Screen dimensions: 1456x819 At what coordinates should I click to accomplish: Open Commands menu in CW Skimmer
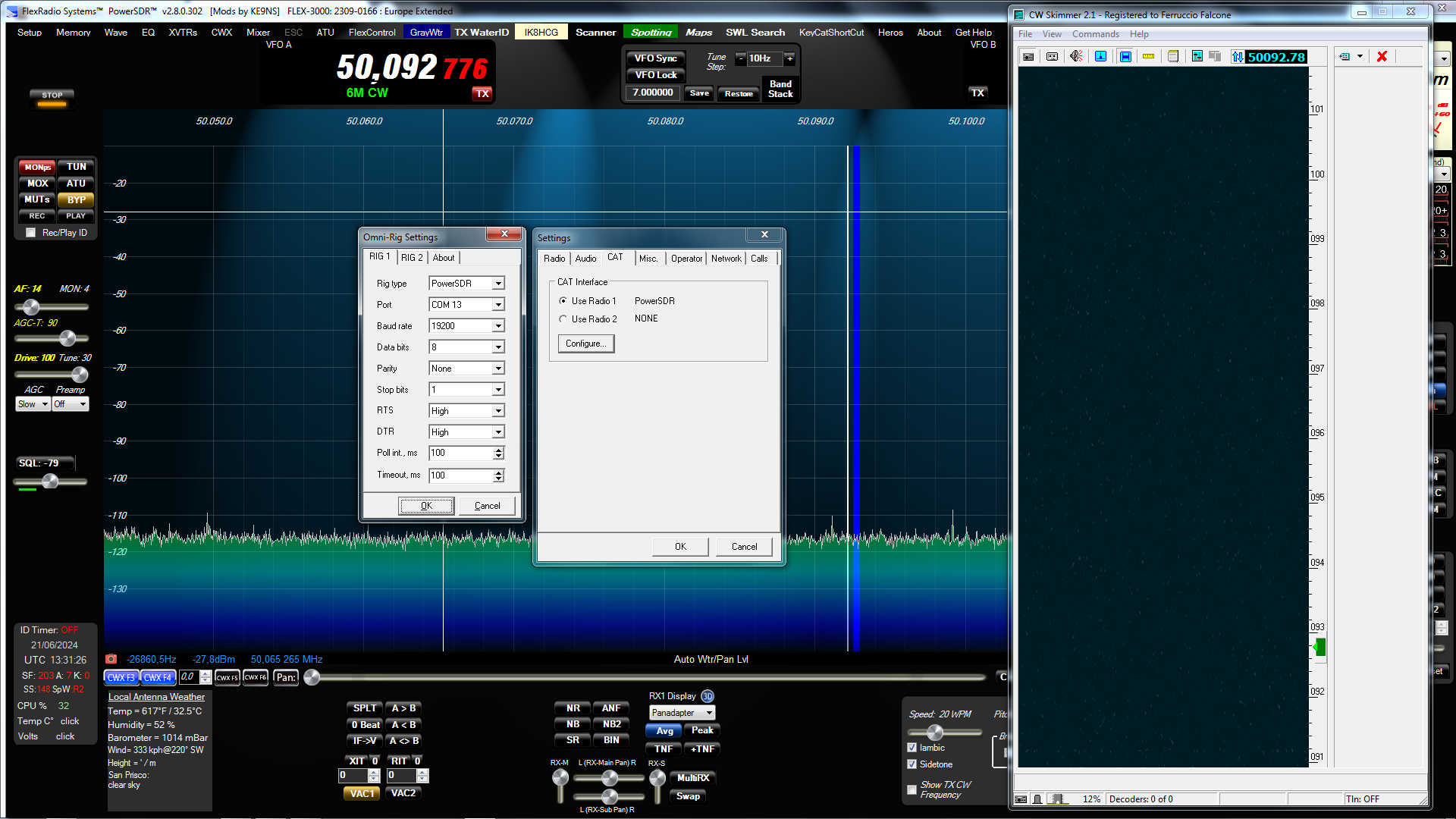tap(1095, 34)
